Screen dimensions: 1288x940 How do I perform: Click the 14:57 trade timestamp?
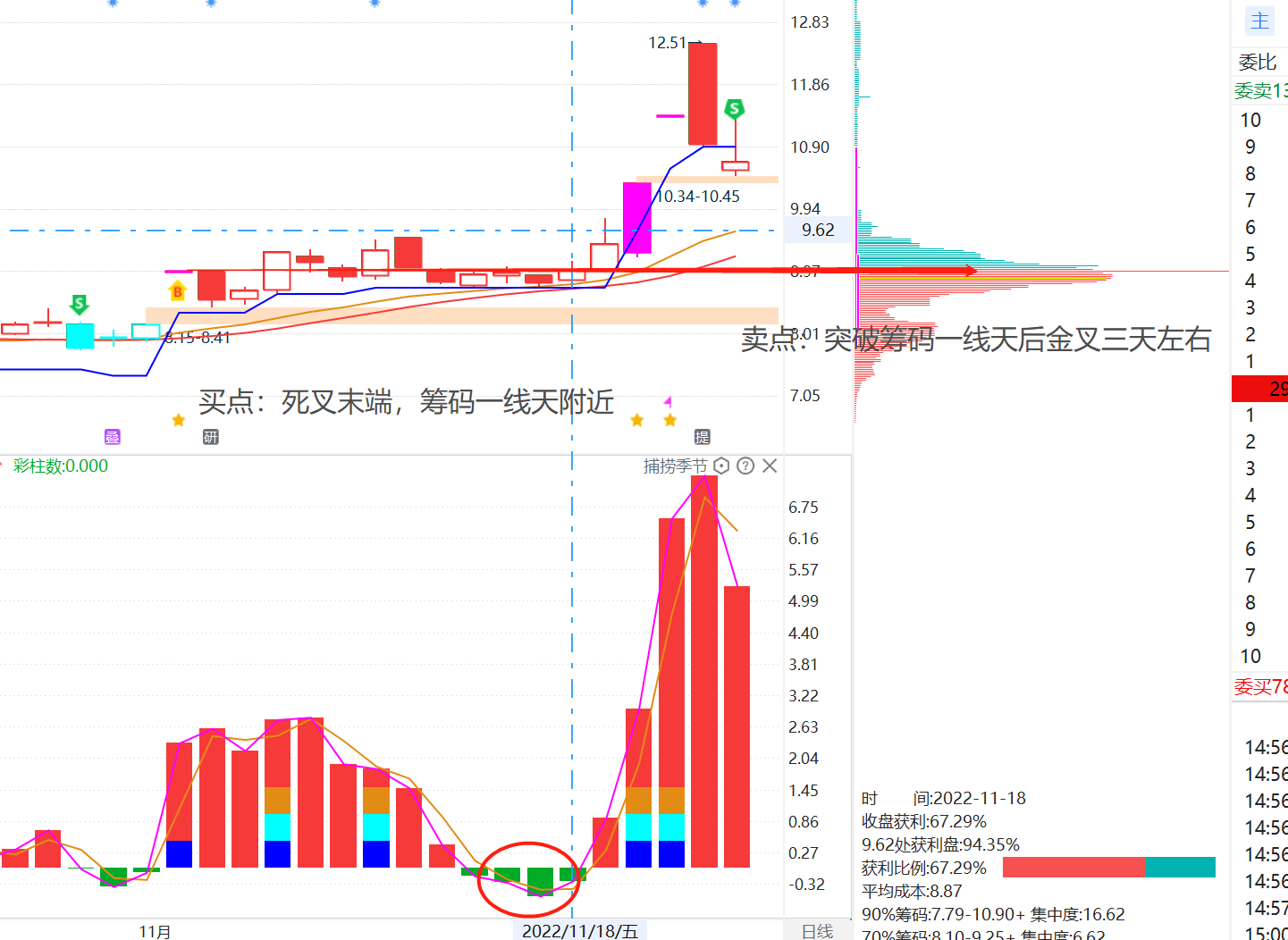coord(1266,908)
